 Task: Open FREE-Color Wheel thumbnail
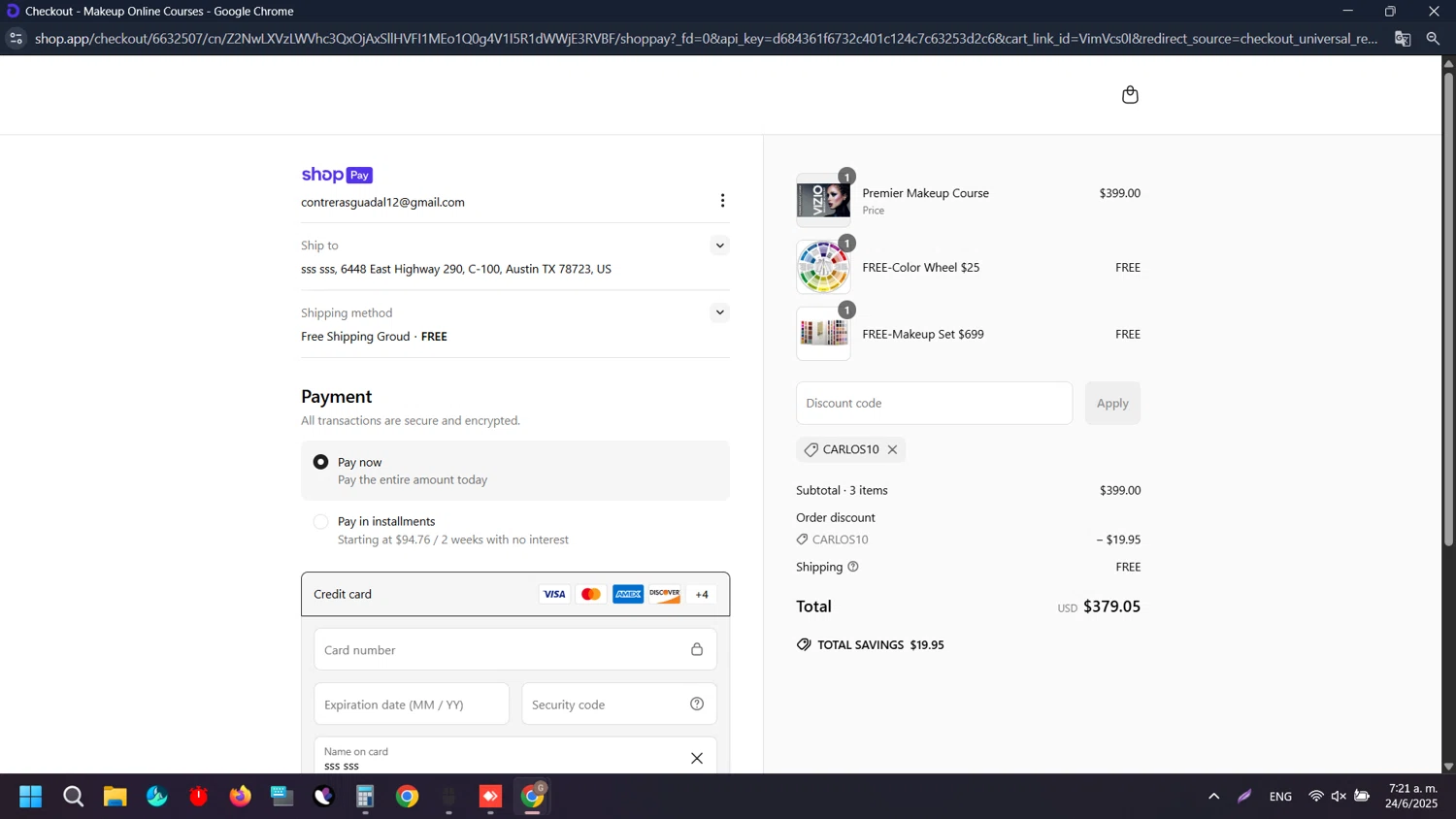coord(823,267)
